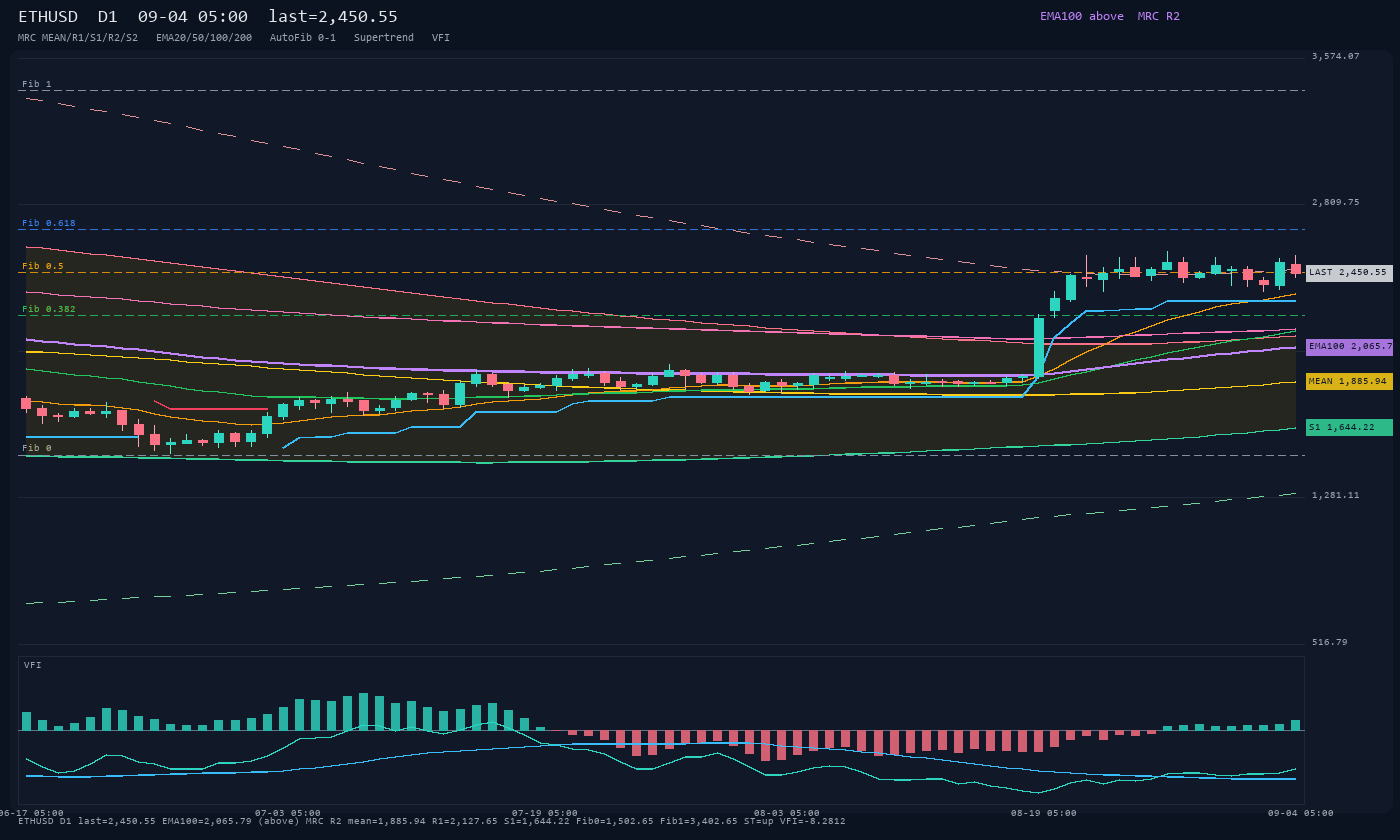Viewport: 1400px width, 840px height.
Task: Click the 07-03 05:00 time axis label
Action: (x=288, y=813)
